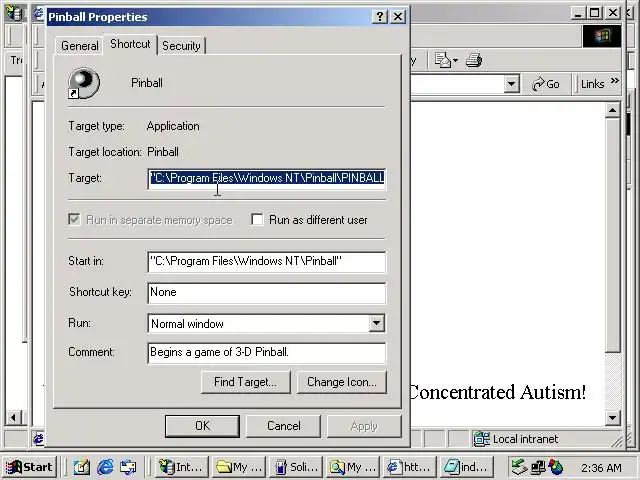This screenshot has height=480, width=640.
Task: Switch to the Int... taskbar button
Action: point(182,467)
